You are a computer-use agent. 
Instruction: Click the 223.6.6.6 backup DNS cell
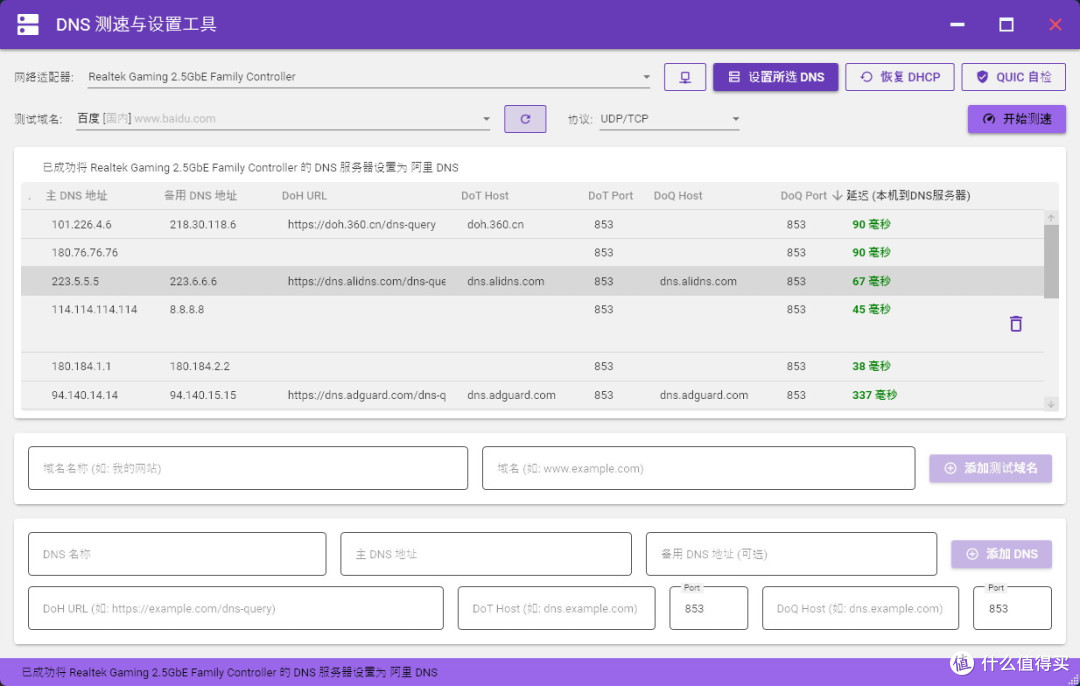pos(193,281)
